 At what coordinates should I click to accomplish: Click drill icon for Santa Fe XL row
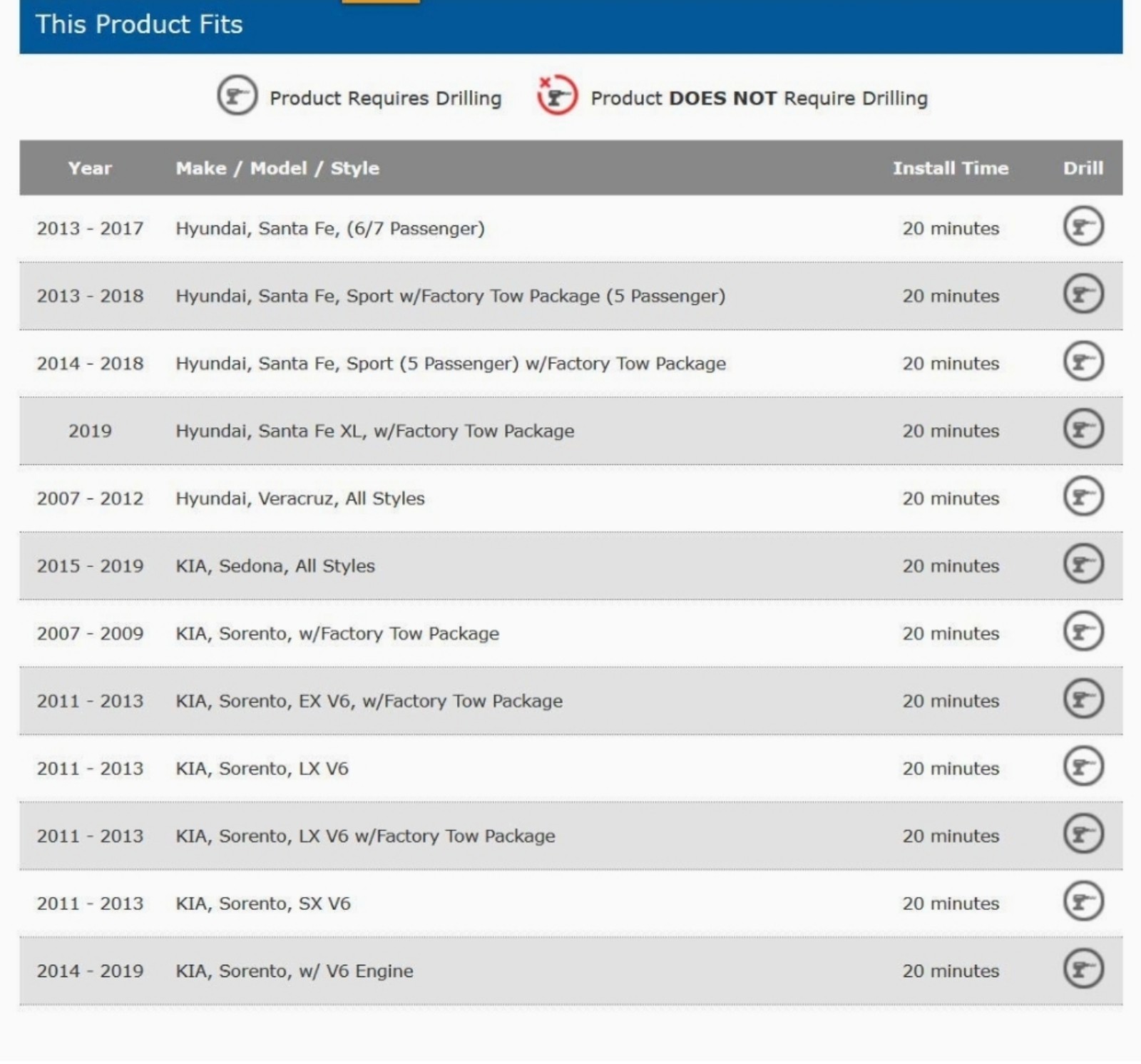tap(1083, 429)
